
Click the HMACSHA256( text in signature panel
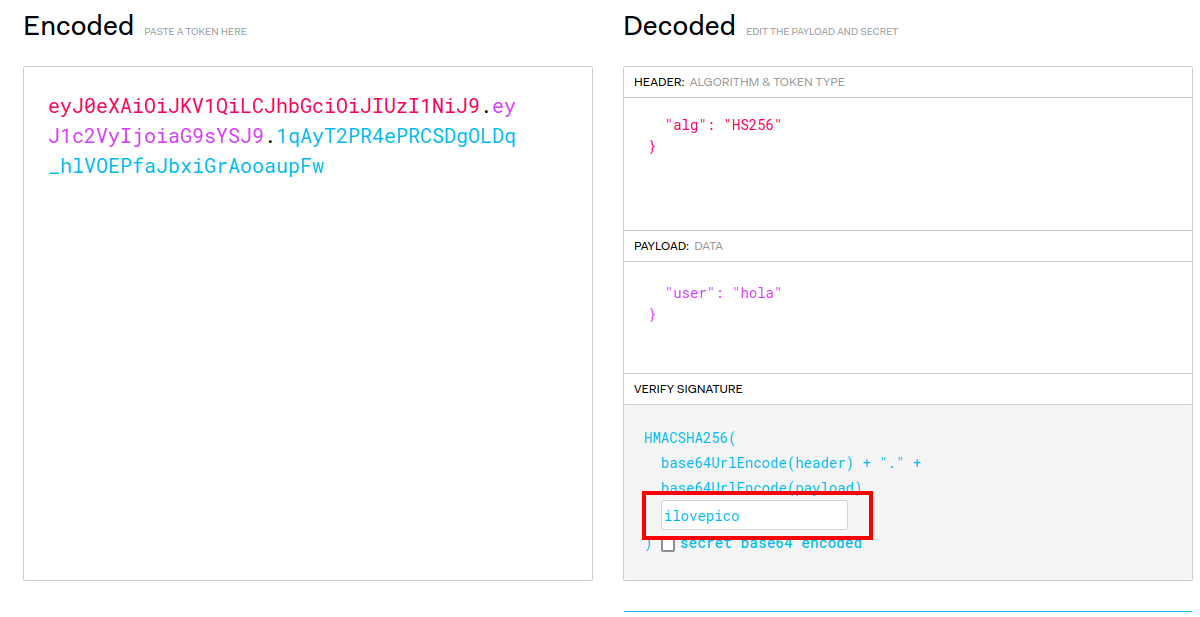coord(690,438)
